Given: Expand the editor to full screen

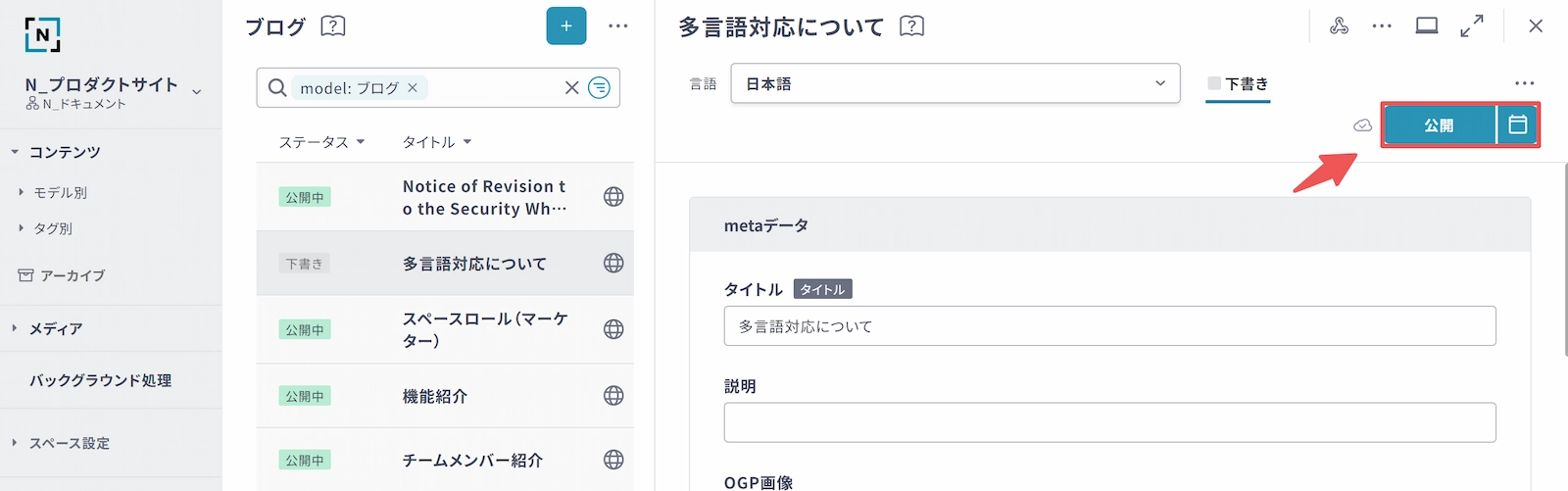Looking at the screenshot, I should point(1472,26).
